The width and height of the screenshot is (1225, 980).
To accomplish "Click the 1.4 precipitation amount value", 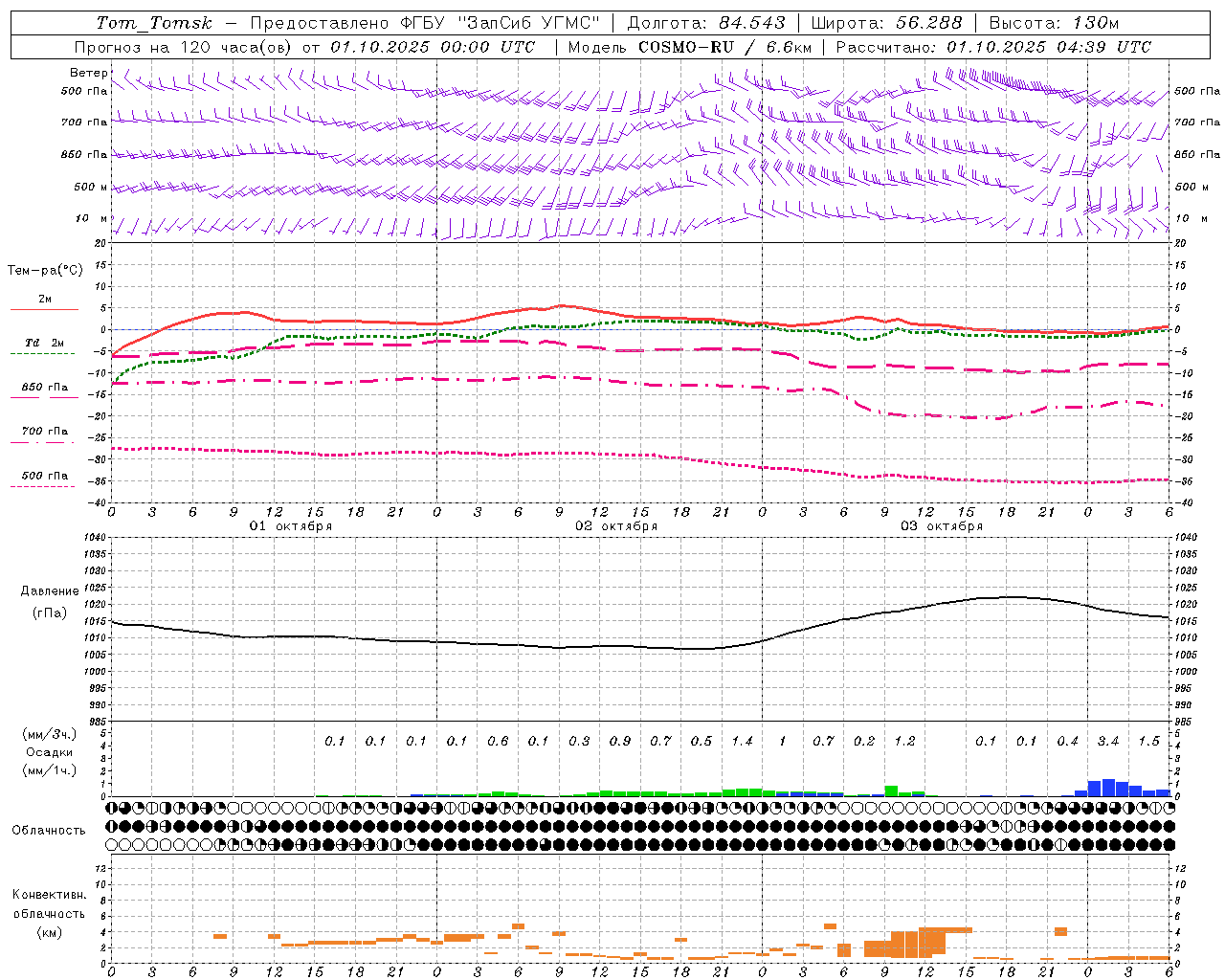I will 742,742.
